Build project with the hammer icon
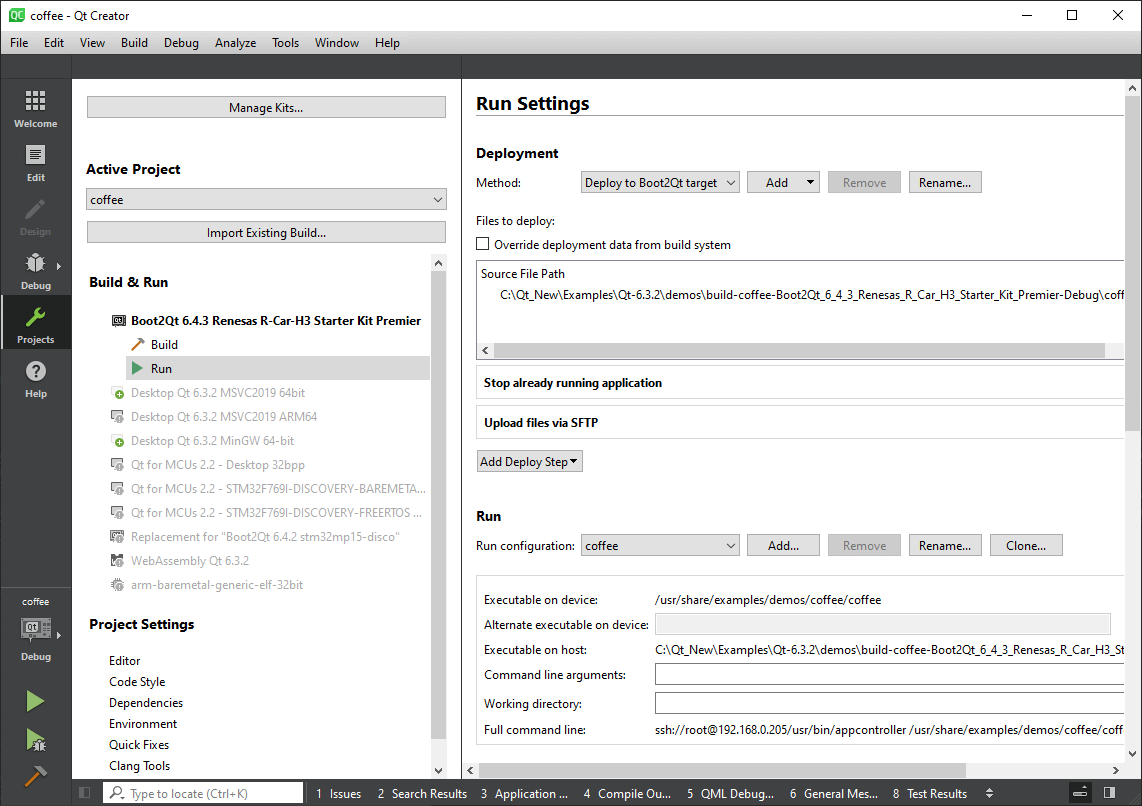 pyautogui.click(x=35, y=777)
